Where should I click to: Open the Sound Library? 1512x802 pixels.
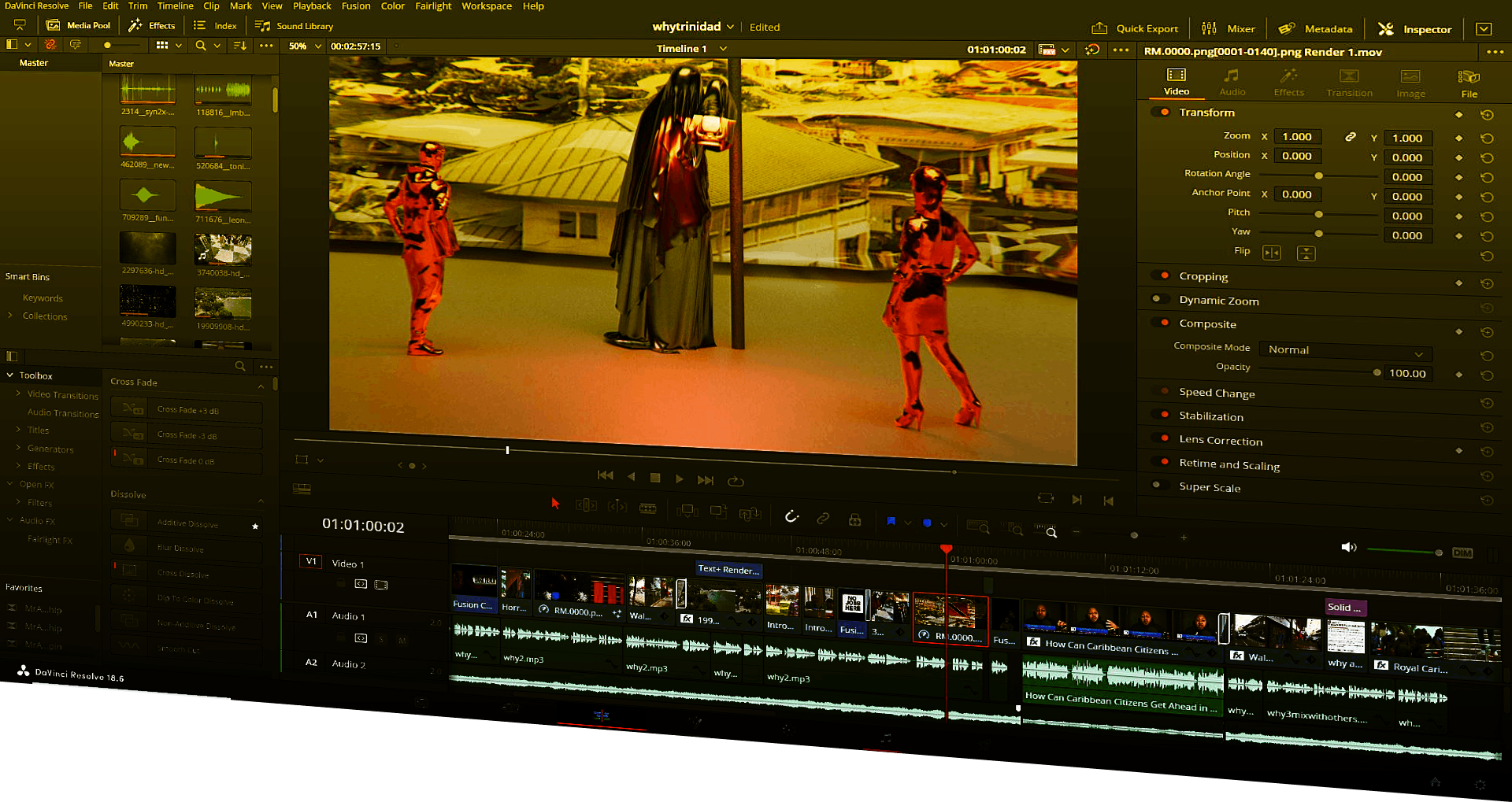[x=294, y=26]
